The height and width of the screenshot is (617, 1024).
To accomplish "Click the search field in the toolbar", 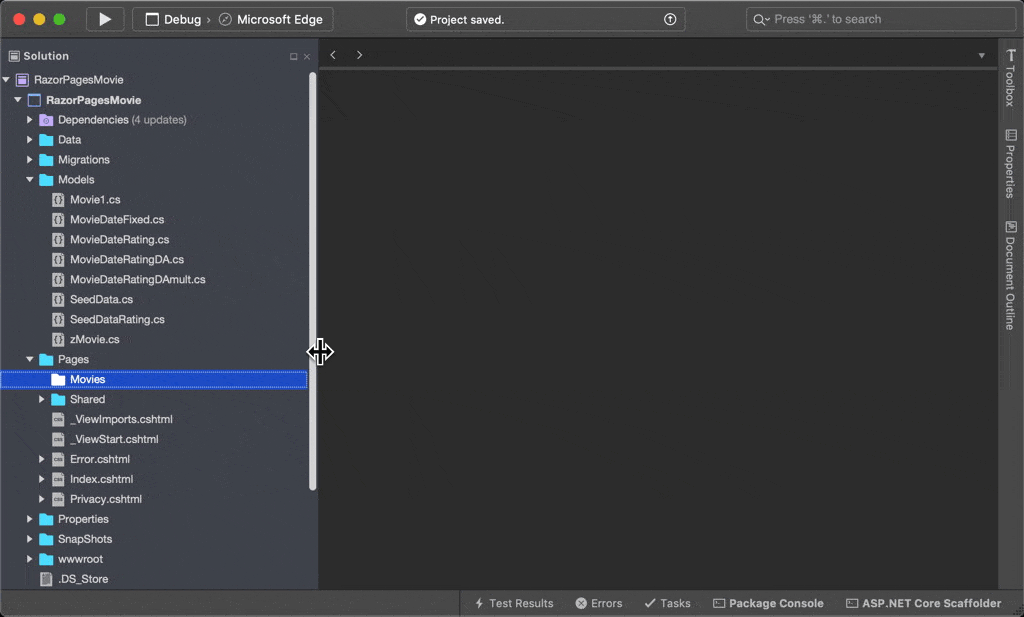I will click(878, 19).
